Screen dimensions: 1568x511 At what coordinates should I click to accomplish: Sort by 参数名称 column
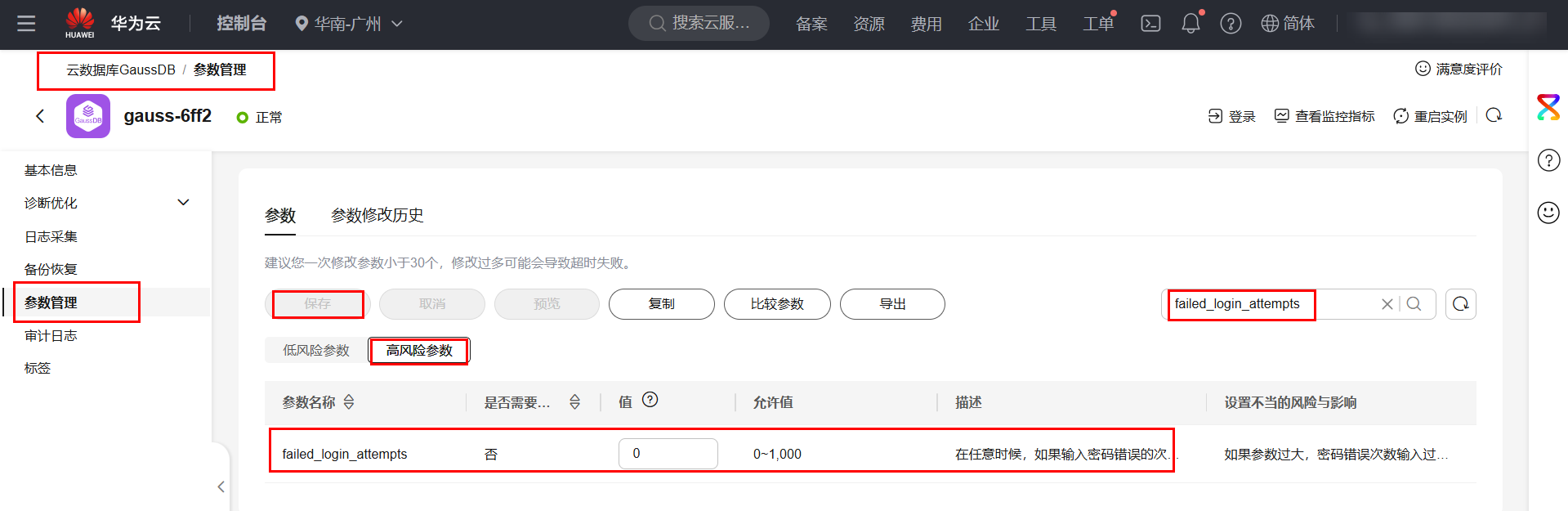pyautogui.click(x=349, y=402)
